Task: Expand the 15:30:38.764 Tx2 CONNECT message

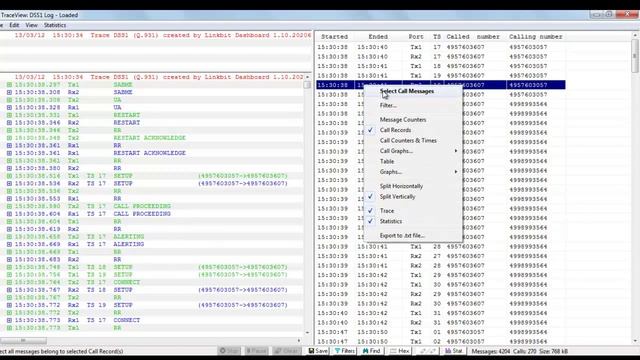Action: pyautogui.click(x=9, y=282)
